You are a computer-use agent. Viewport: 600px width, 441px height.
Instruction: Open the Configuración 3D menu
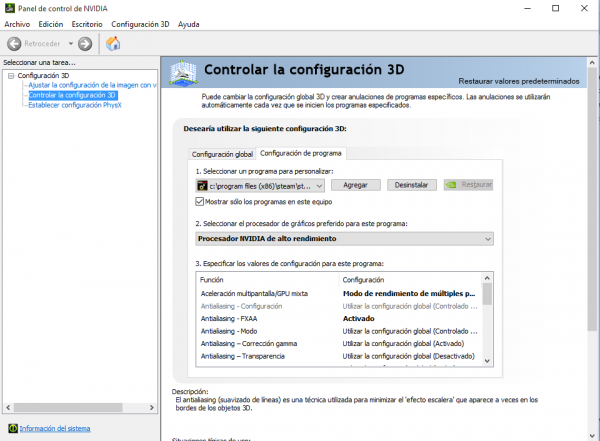click(140, 24)
